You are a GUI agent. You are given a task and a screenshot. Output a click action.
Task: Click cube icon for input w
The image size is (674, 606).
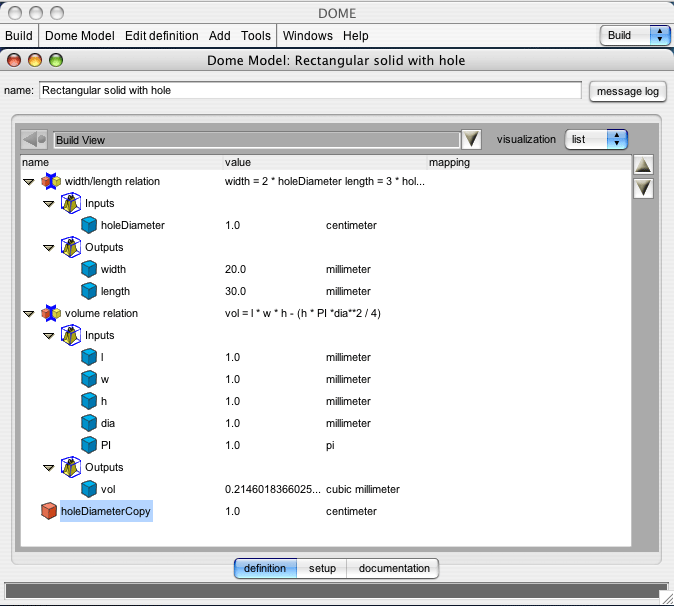coord(89,379)
